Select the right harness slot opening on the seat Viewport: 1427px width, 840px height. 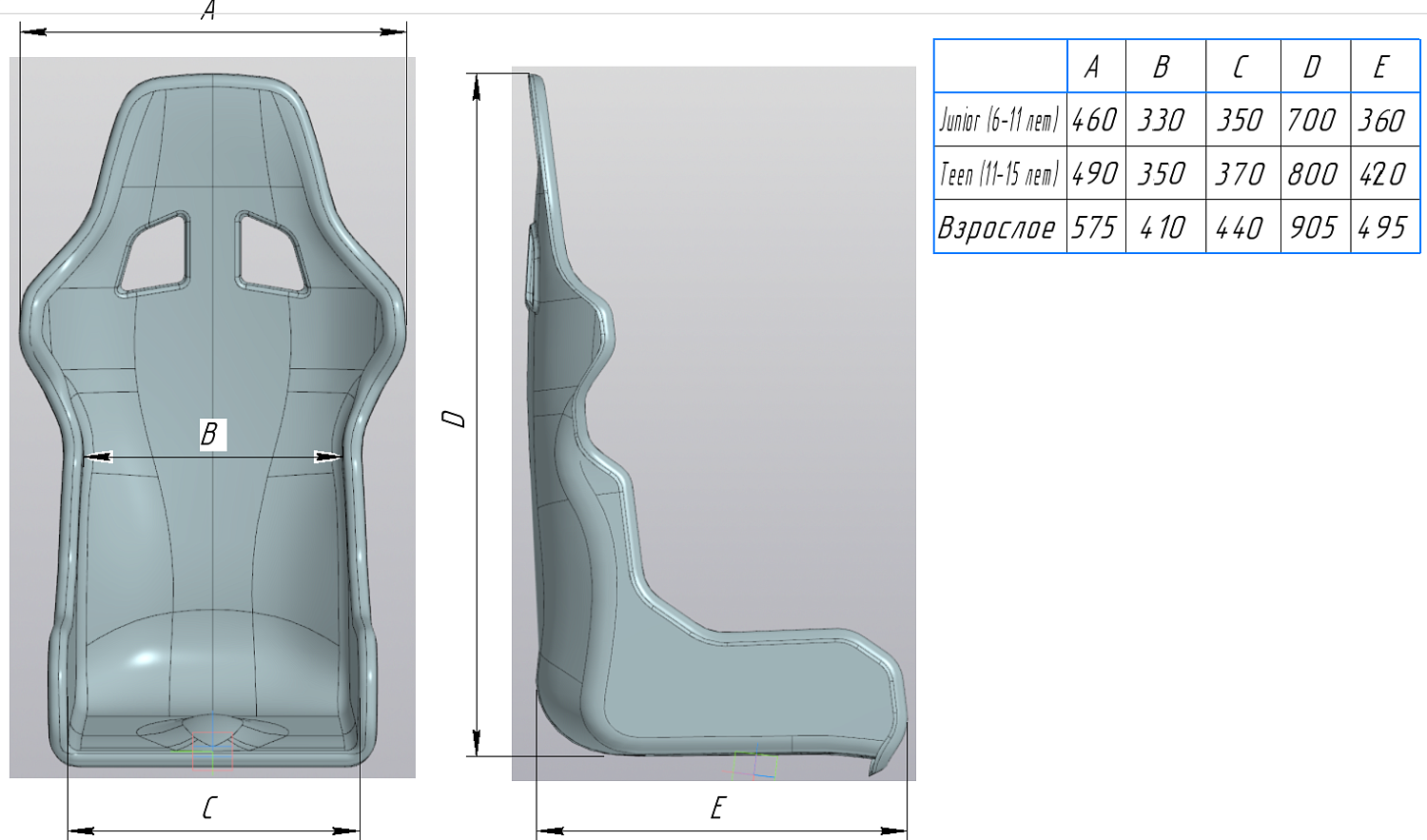pos(271,253)
